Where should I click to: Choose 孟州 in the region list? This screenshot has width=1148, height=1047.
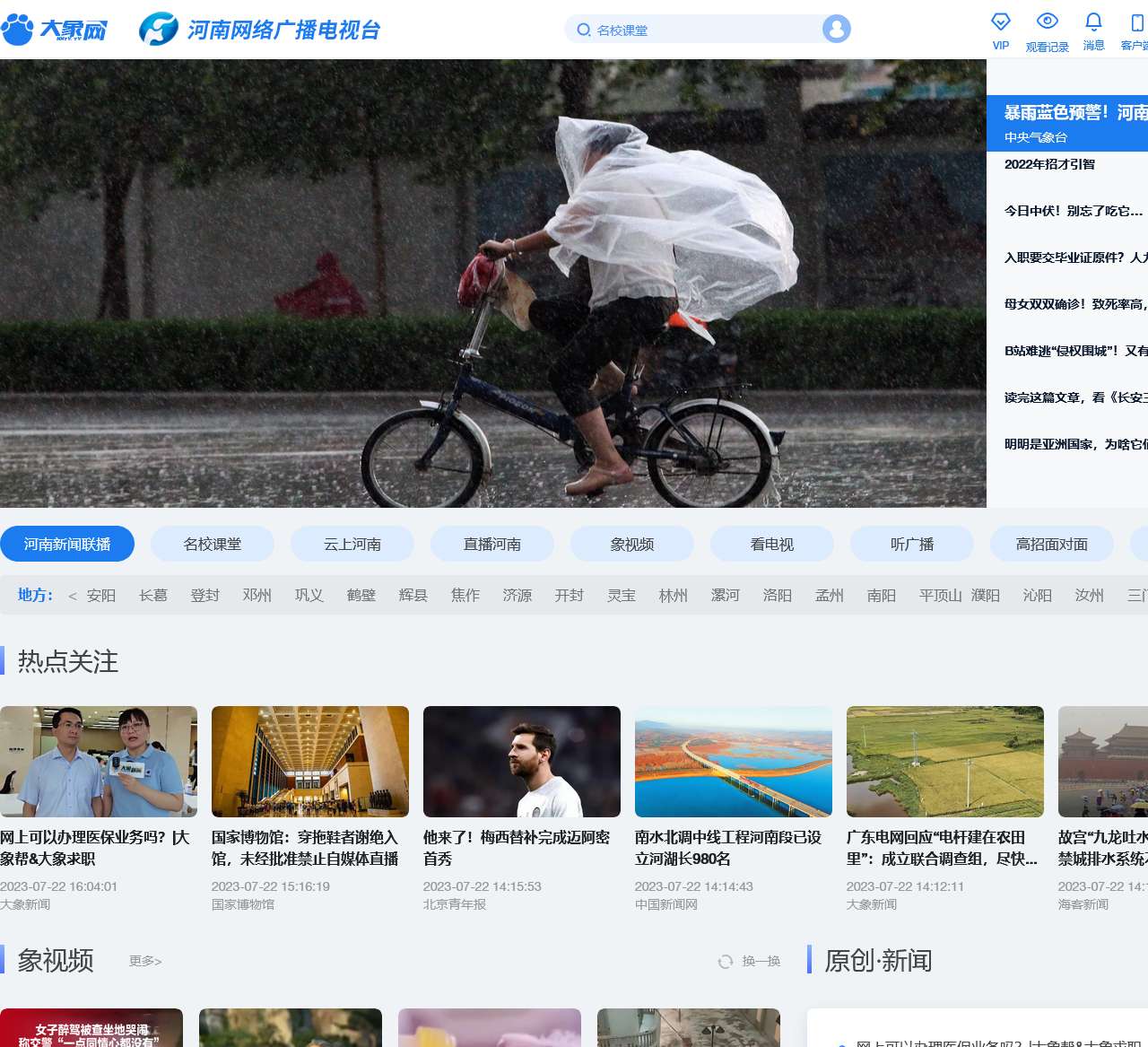pos(830,596)
